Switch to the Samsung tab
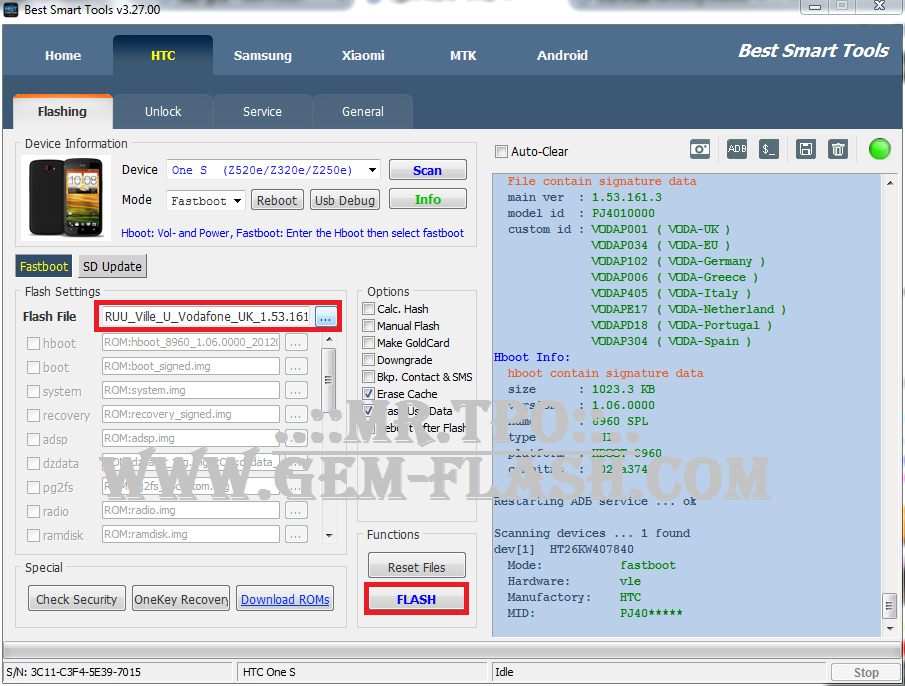 263,56
